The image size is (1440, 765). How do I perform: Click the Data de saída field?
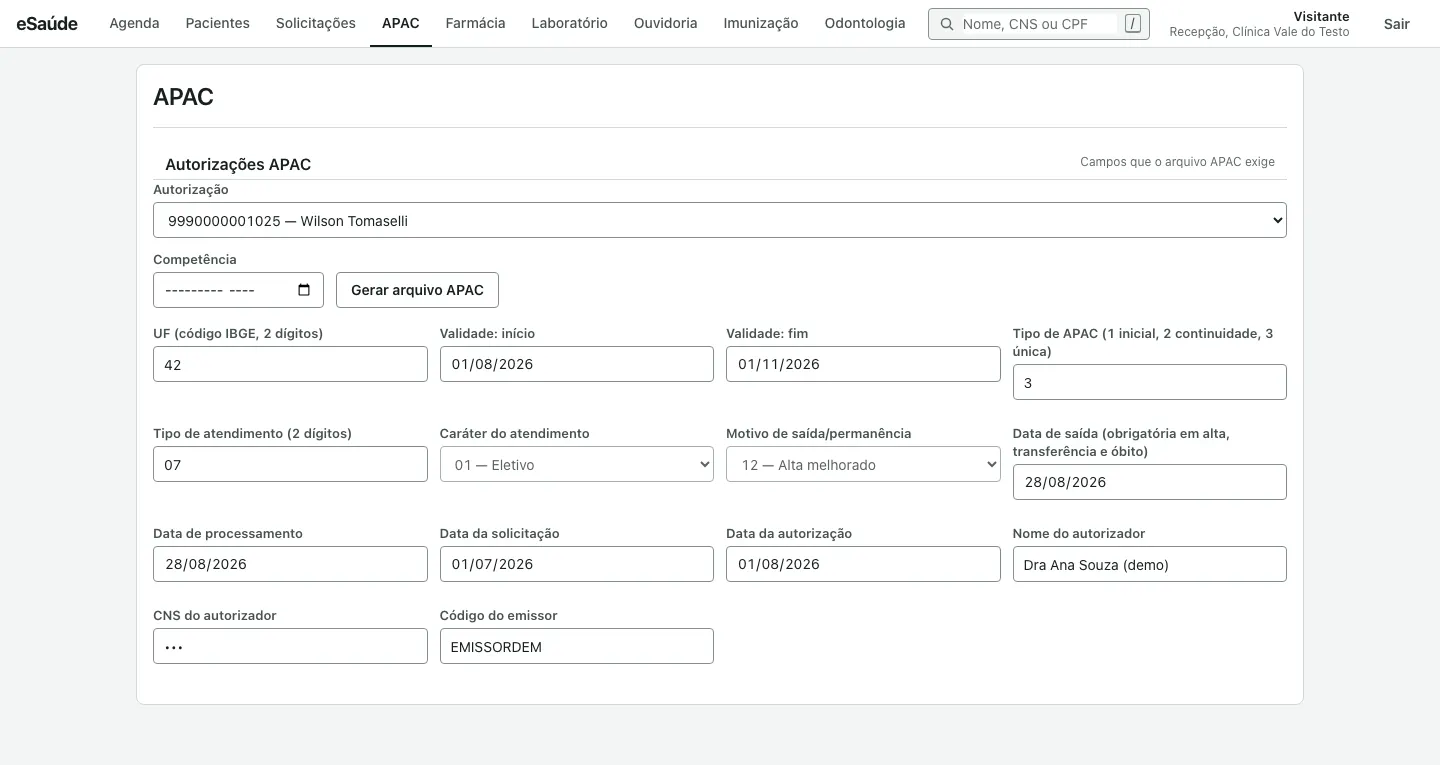click(x=1150, y=482)
